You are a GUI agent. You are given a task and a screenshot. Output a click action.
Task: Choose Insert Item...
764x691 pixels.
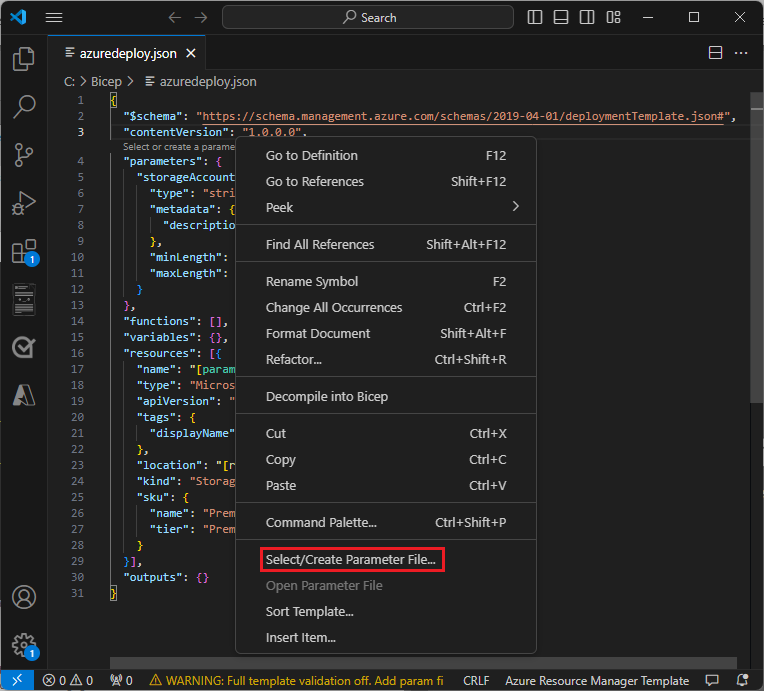(386, 637)
